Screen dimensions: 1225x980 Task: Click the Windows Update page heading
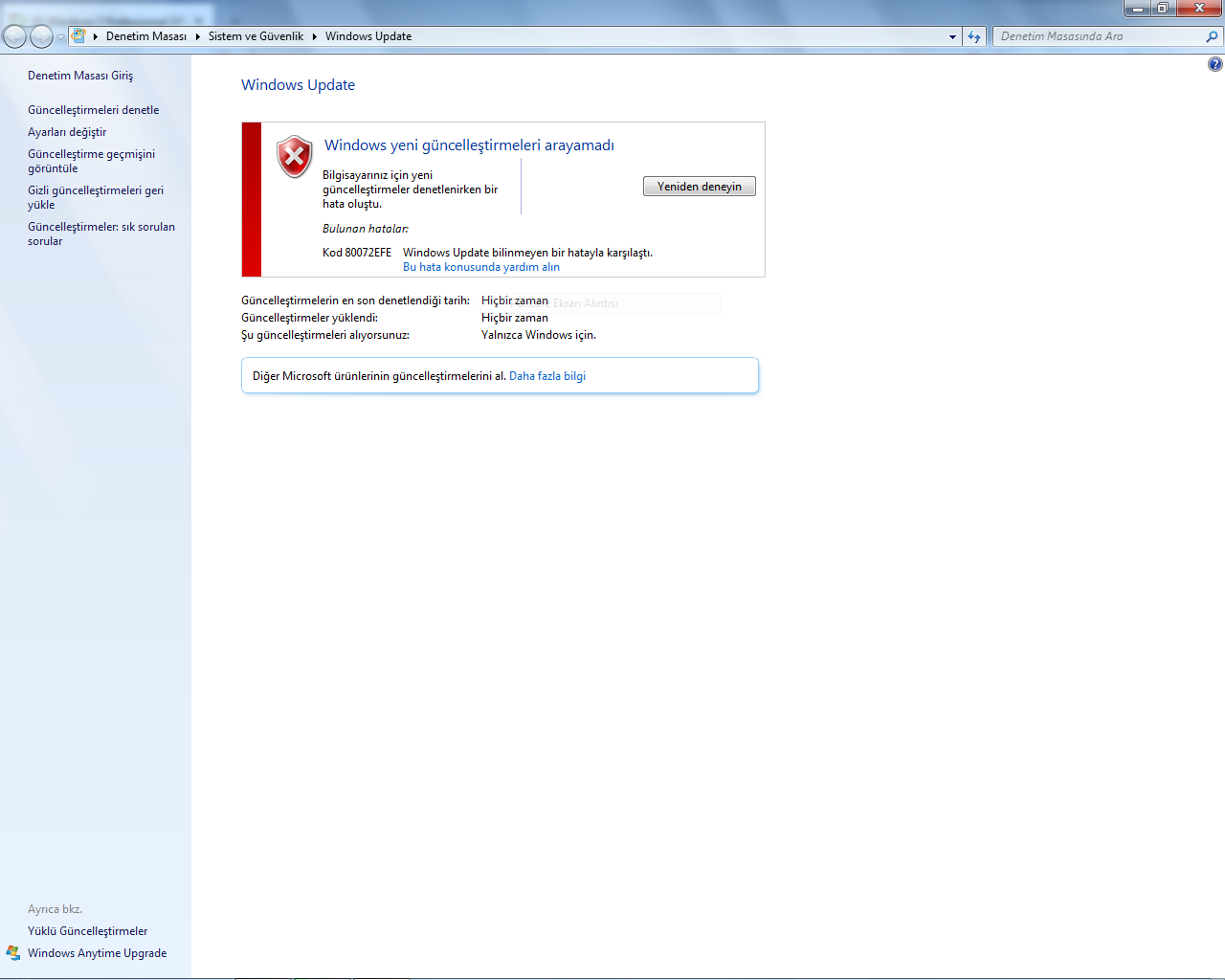point(298,85)
